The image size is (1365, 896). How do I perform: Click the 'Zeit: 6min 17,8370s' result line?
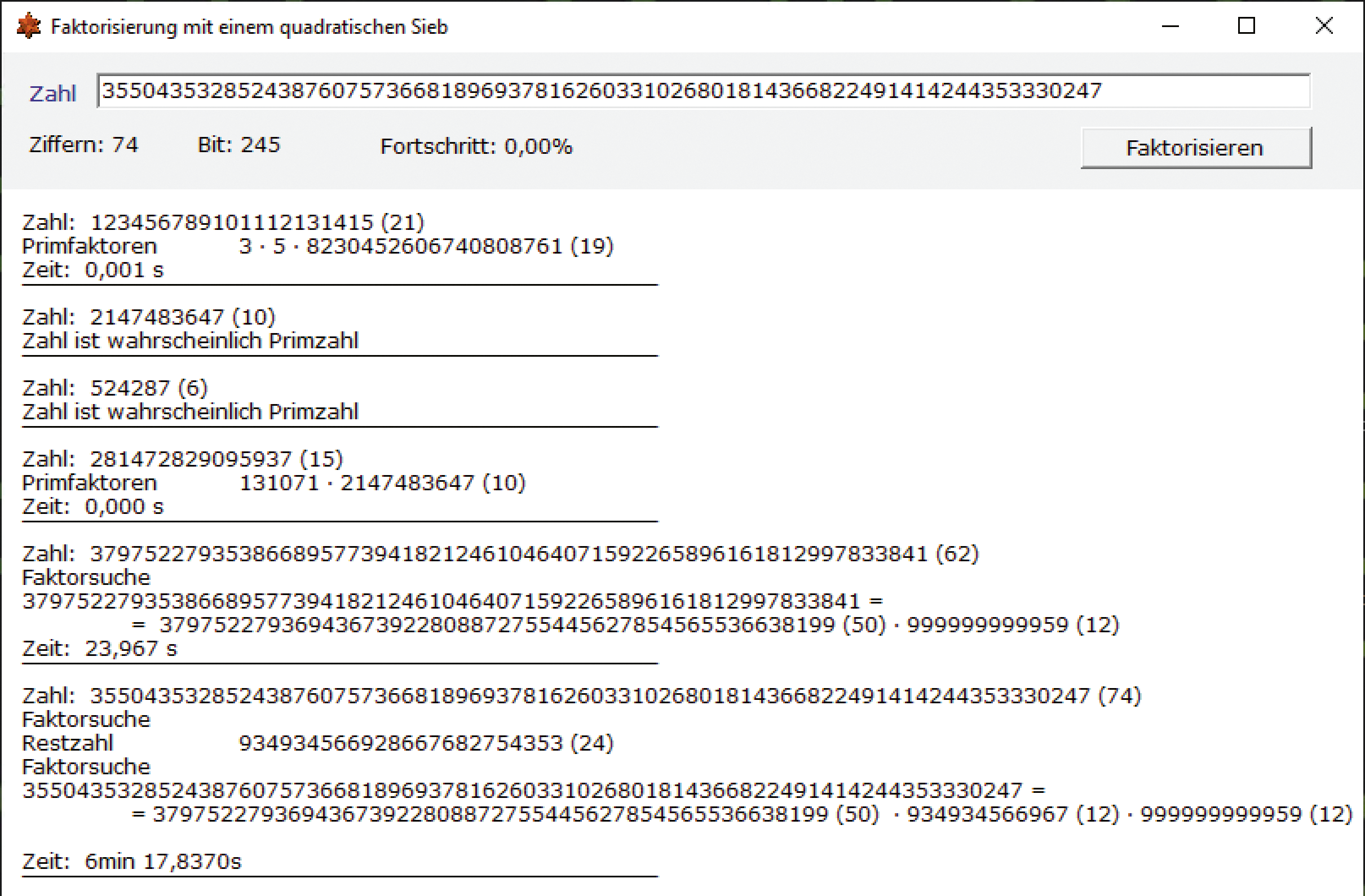[132, 861]
